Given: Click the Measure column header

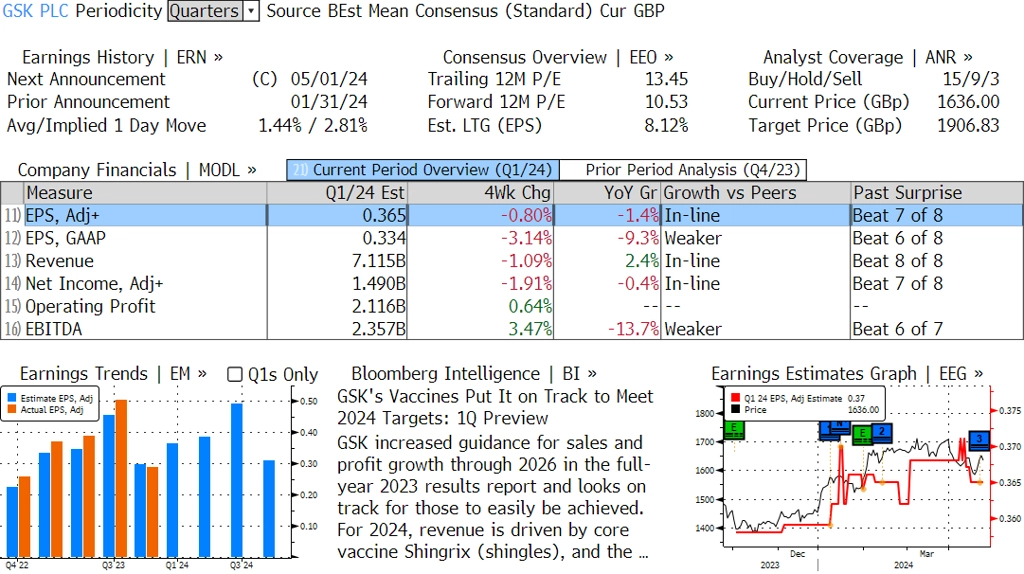Looking at the screenshot, I should [x=145, y=193].
